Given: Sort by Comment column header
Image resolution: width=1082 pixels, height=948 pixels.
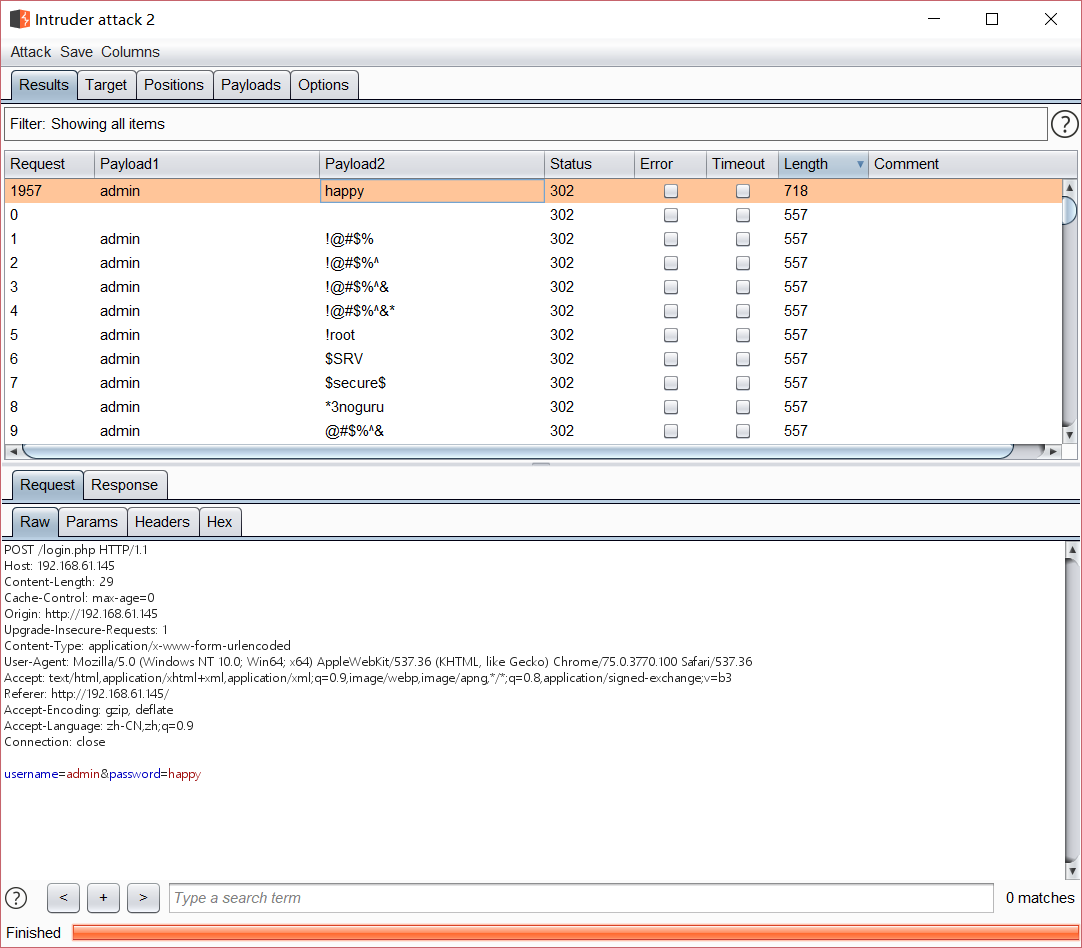Looking at the screenshot, I should [x=972, y=164].
